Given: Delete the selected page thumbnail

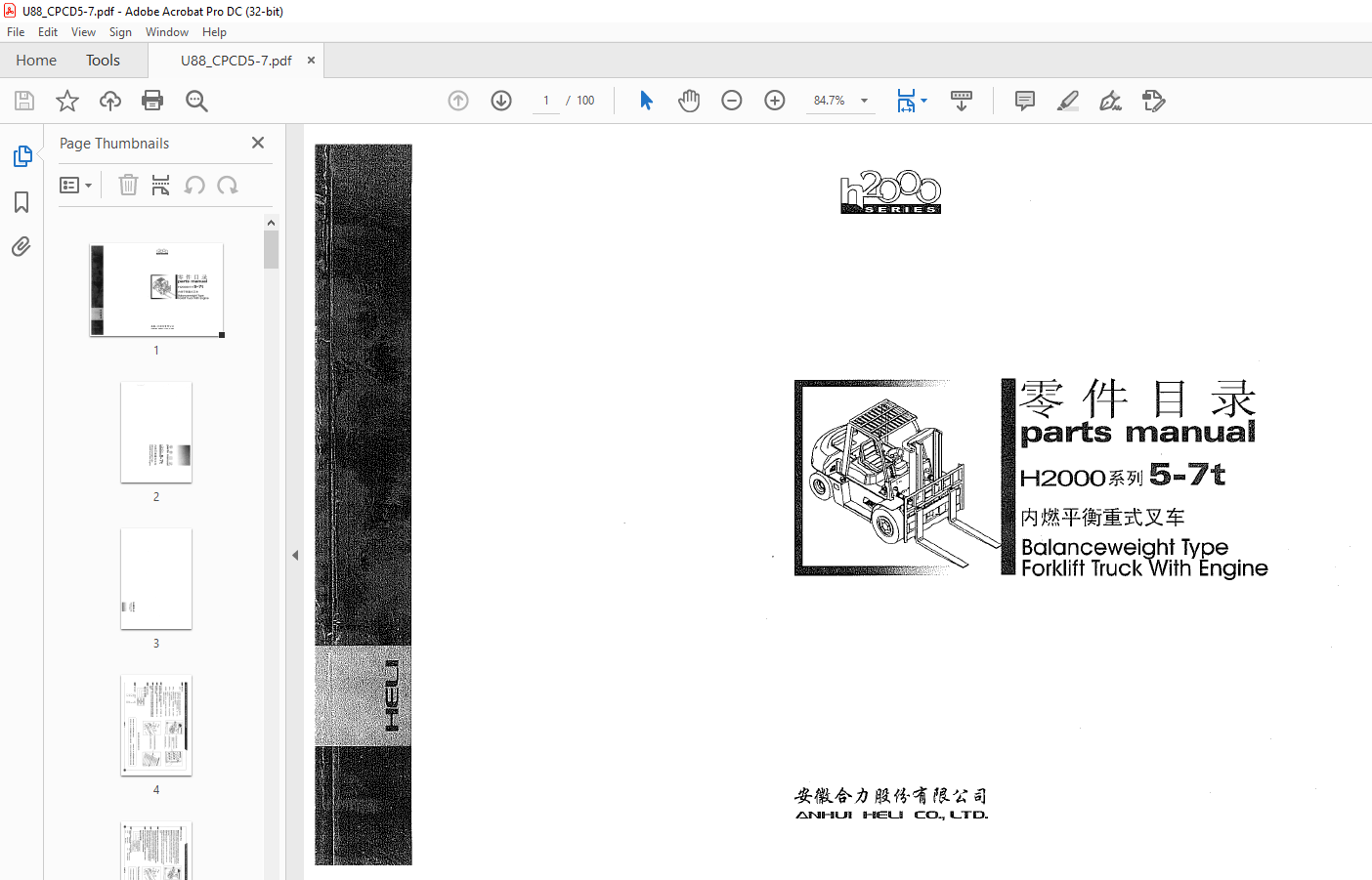Looking at the screenshot, I should 128,185.
